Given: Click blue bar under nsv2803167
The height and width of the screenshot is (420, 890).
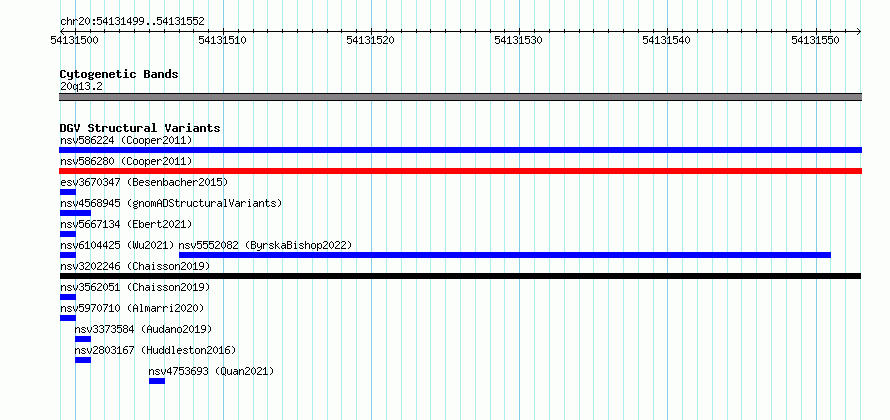Looking at the screenshot, I should [83, 360].
